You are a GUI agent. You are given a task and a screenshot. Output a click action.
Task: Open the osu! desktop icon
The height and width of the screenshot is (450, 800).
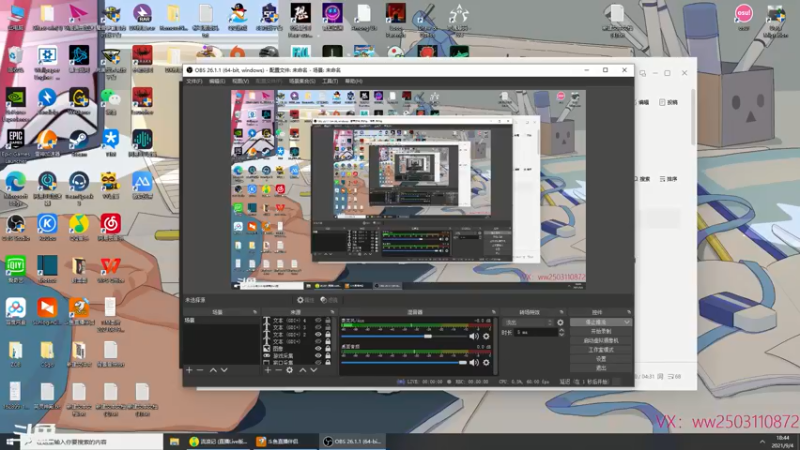click(x=743, y=17)
